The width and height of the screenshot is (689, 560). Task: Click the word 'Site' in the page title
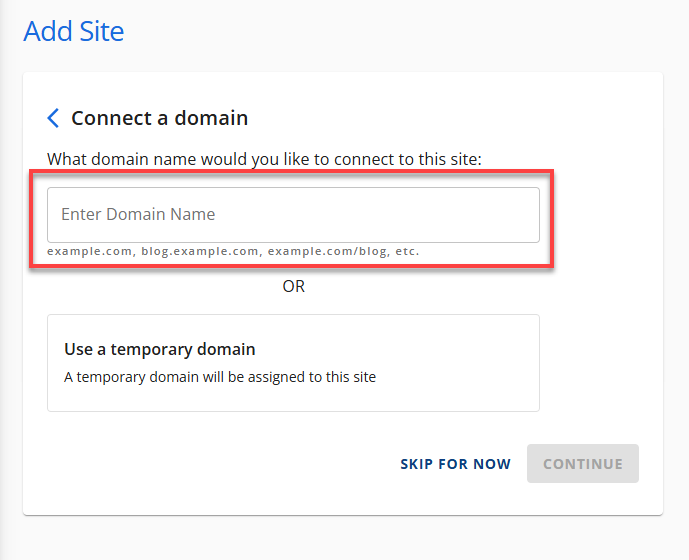click(x=102, y=31)
